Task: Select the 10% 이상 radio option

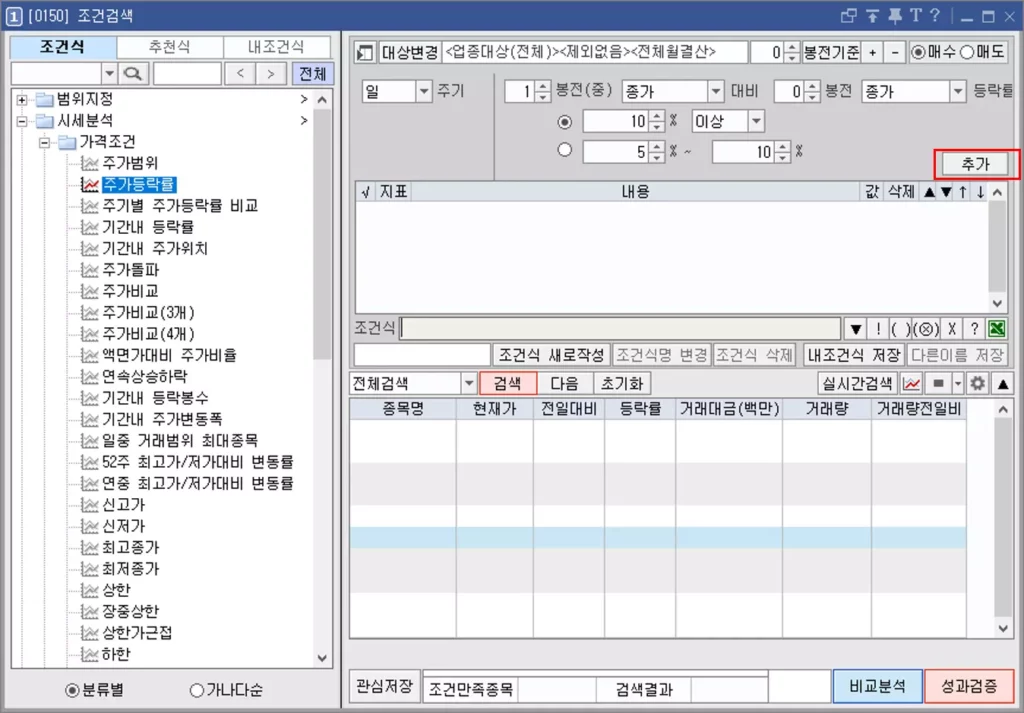Action: (x=565, y=122)
